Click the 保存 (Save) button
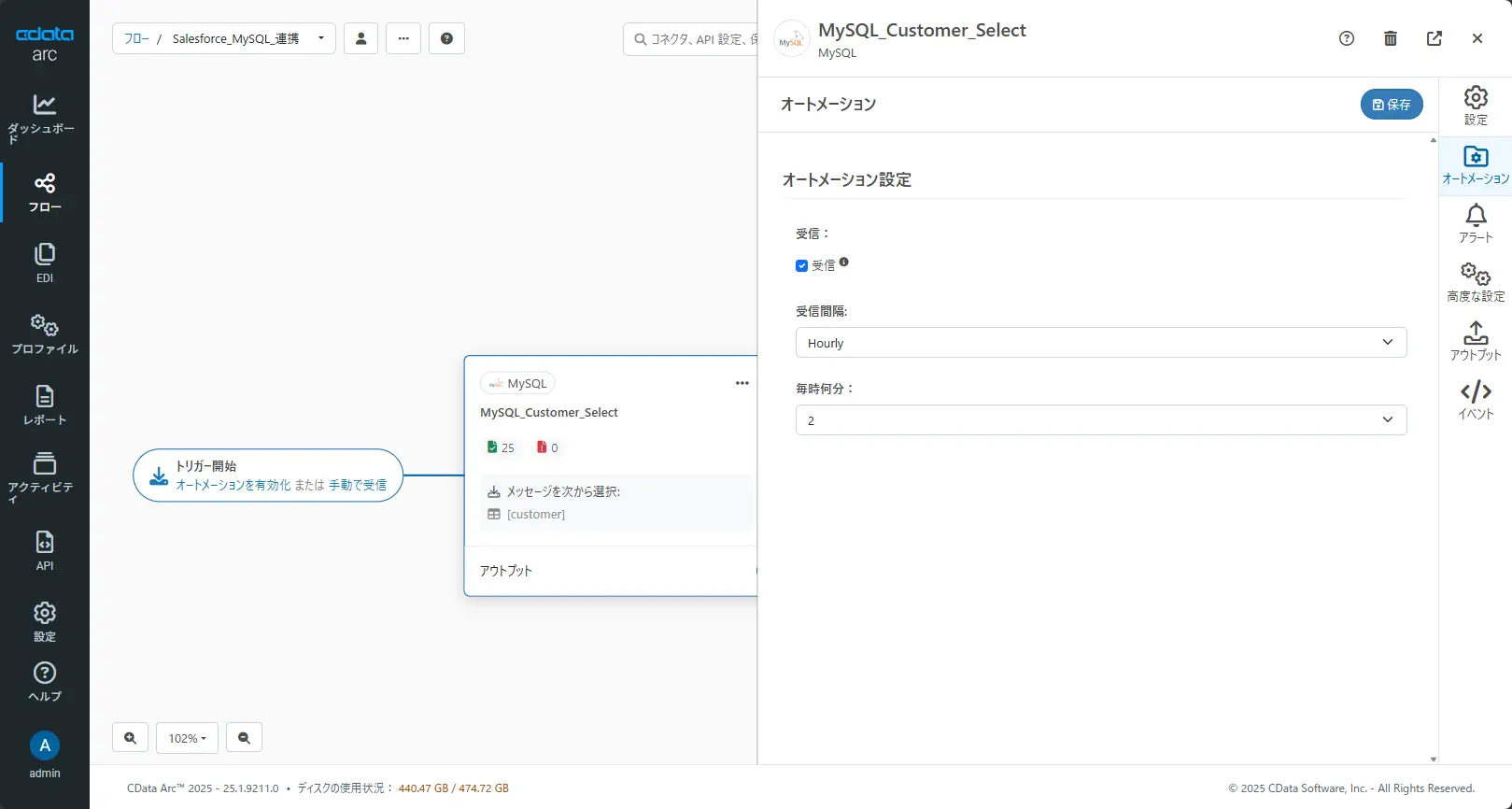Screen dimensions: 1512x809 tap(1392, 105)
